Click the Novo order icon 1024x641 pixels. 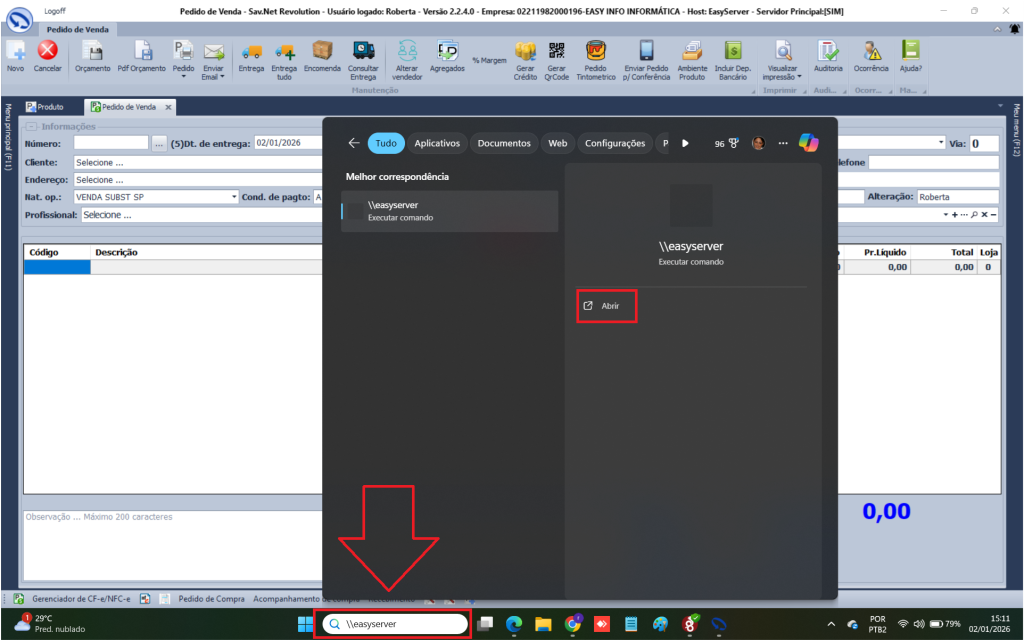[x=15, y=54]
